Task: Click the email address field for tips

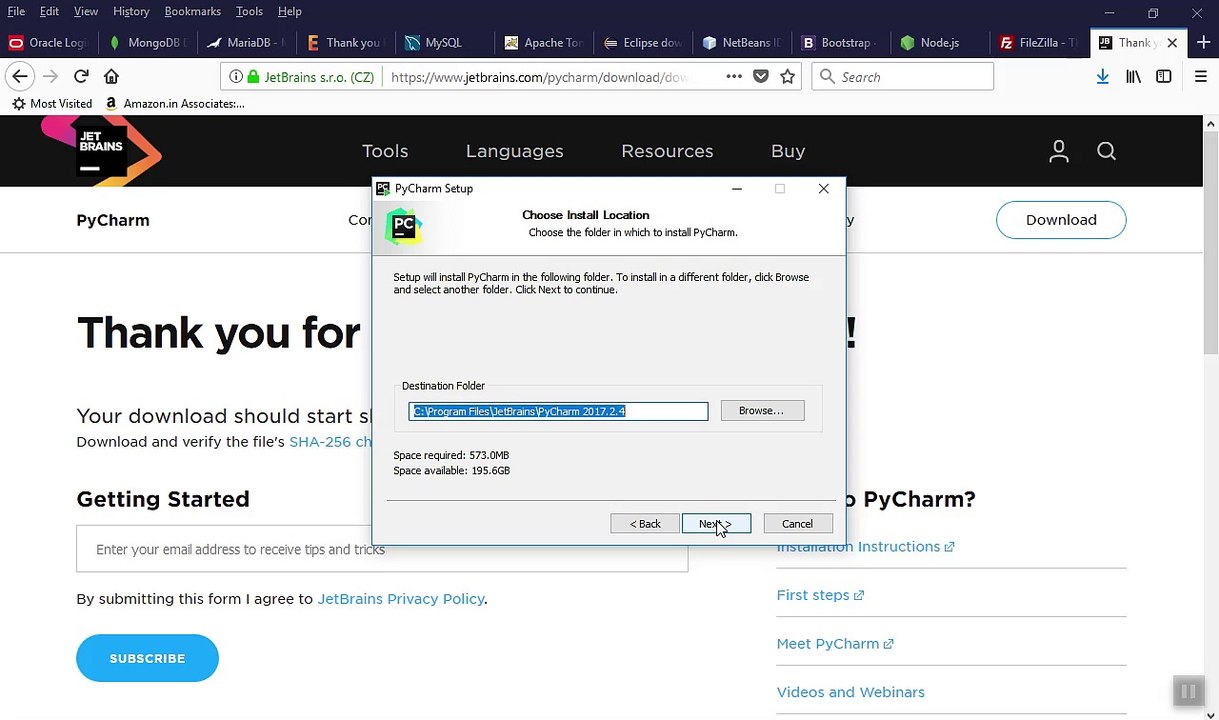Action: click(x=382, y=549)
